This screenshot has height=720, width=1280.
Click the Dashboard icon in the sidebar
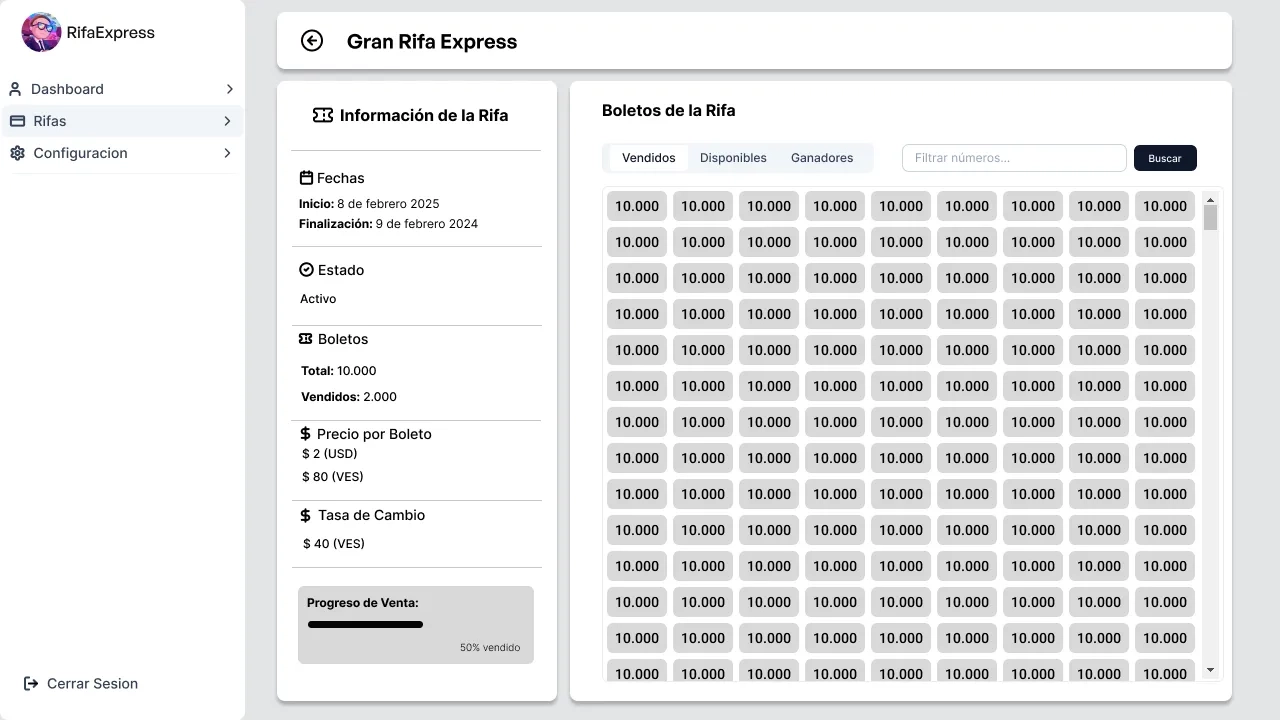17,89
